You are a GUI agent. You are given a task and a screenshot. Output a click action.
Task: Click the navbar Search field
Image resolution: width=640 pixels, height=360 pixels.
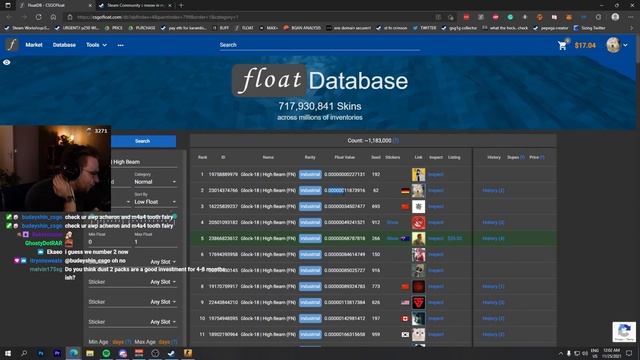tap(320, 45)
